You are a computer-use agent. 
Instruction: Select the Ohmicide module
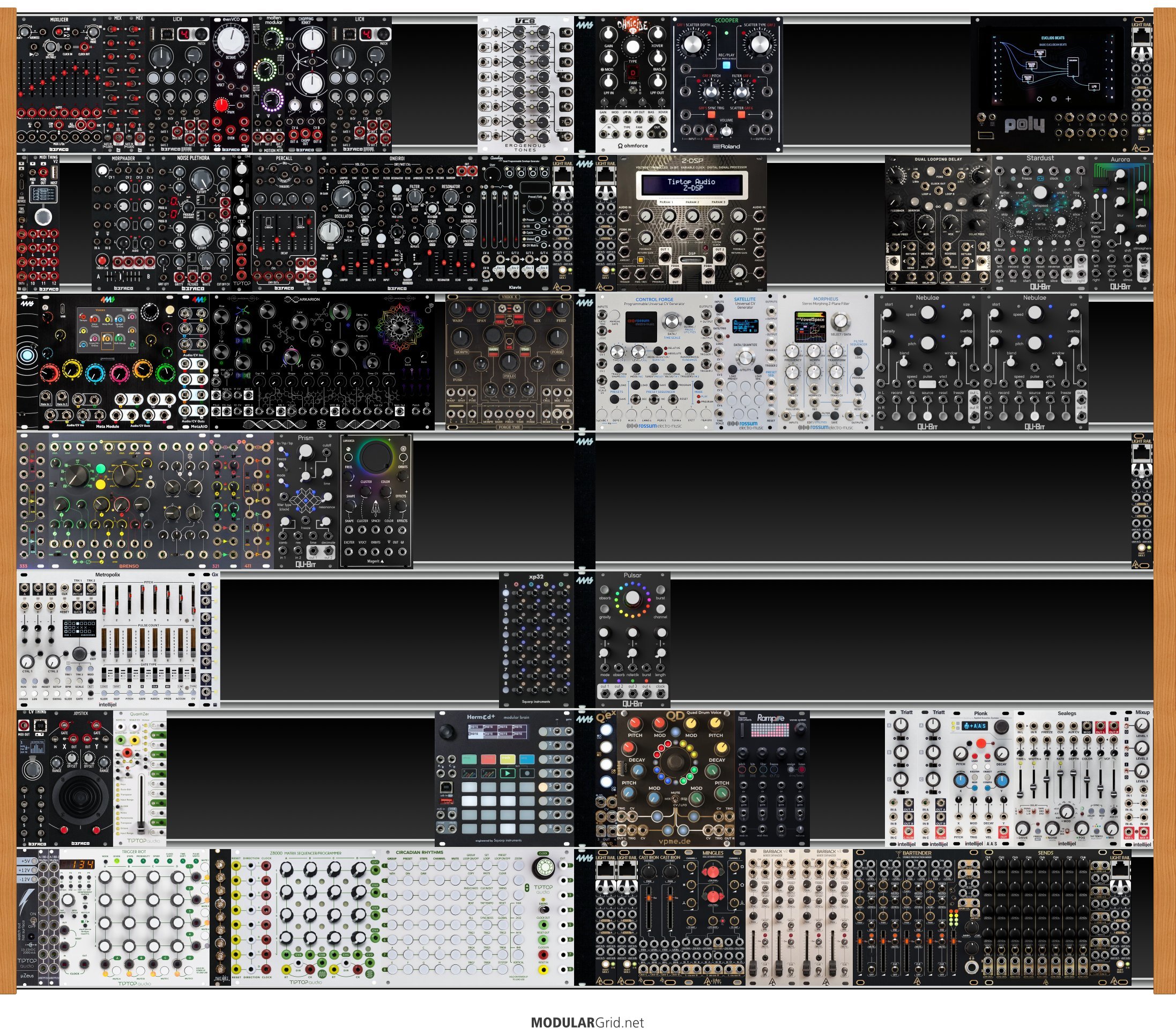pos(632,84)
